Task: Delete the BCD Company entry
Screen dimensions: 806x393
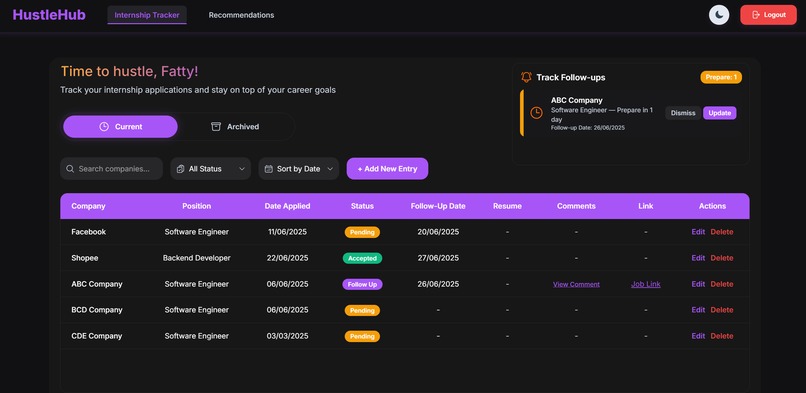Action: pyautogui.click(x=722, y=310)
